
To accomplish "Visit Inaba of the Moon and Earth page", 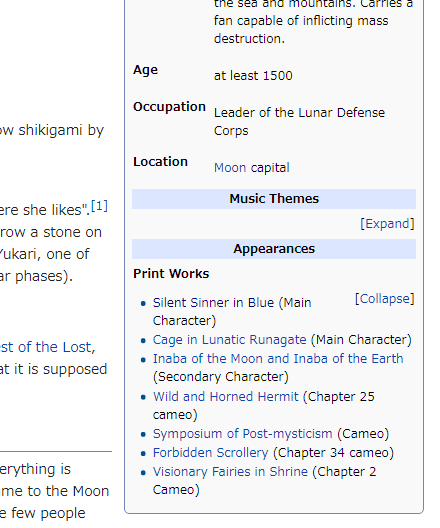I will (278, 359).
